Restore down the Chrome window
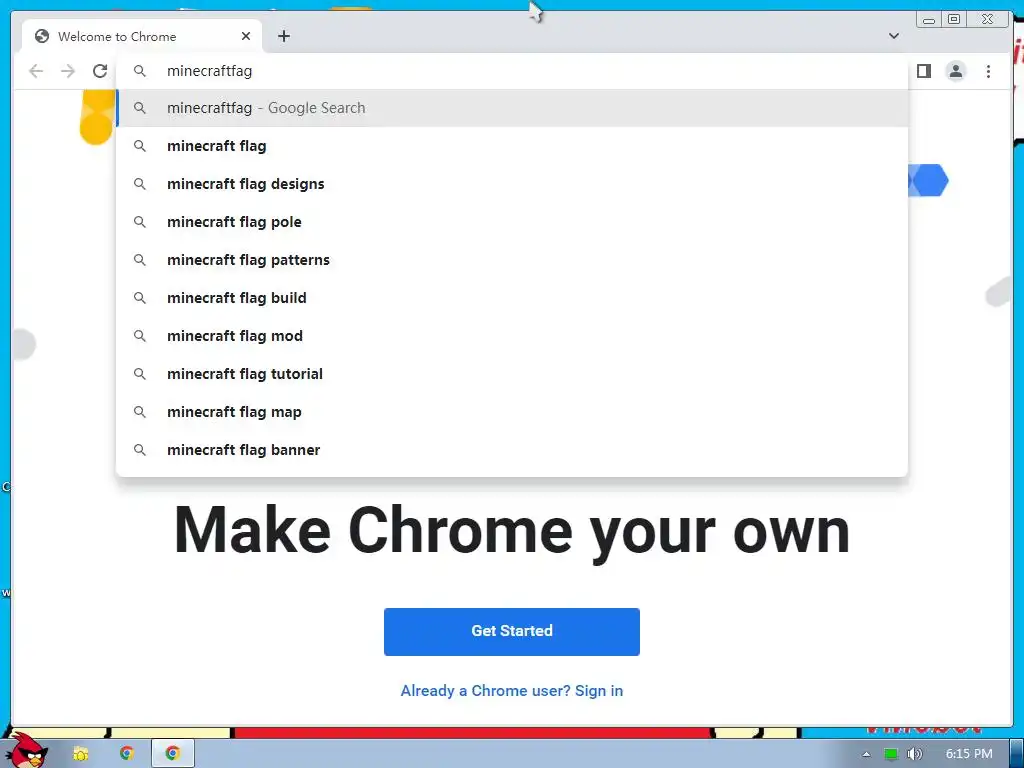This screenshot has width=1024, height=768. click(x=954, y=20)
